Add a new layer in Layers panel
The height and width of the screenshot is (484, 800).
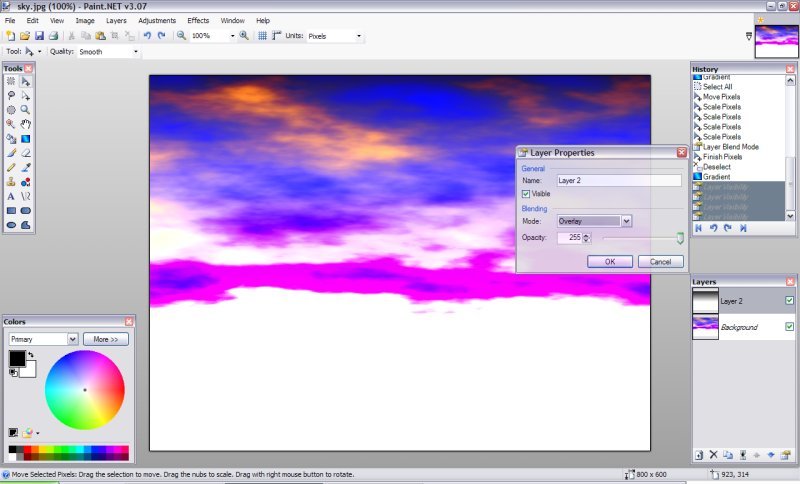pos(698,455)
